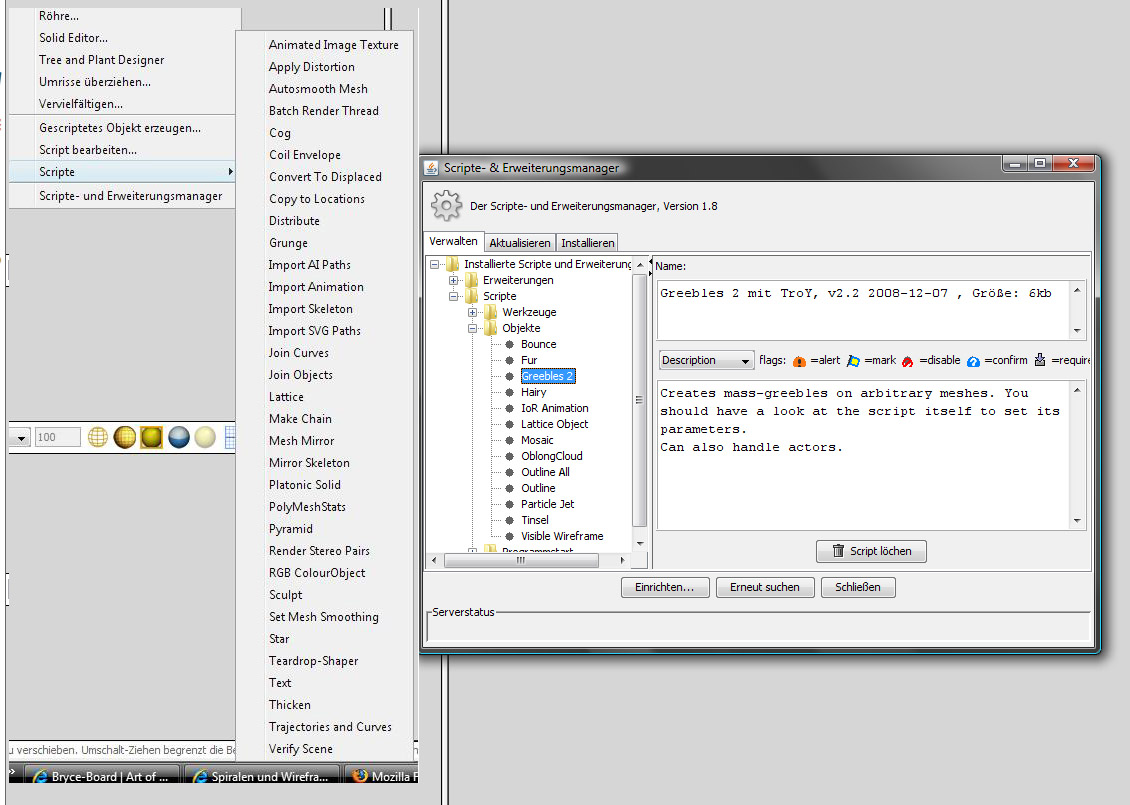Select Mosaic tree item

coord(537,440)
